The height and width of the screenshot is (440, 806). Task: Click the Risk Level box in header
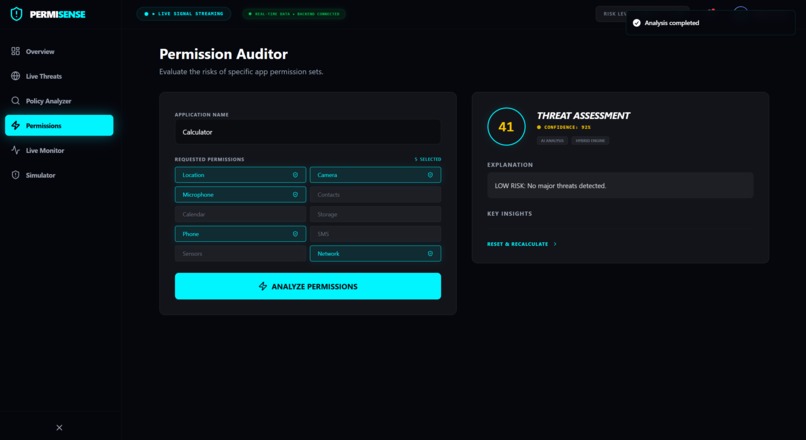coord(611,14)
